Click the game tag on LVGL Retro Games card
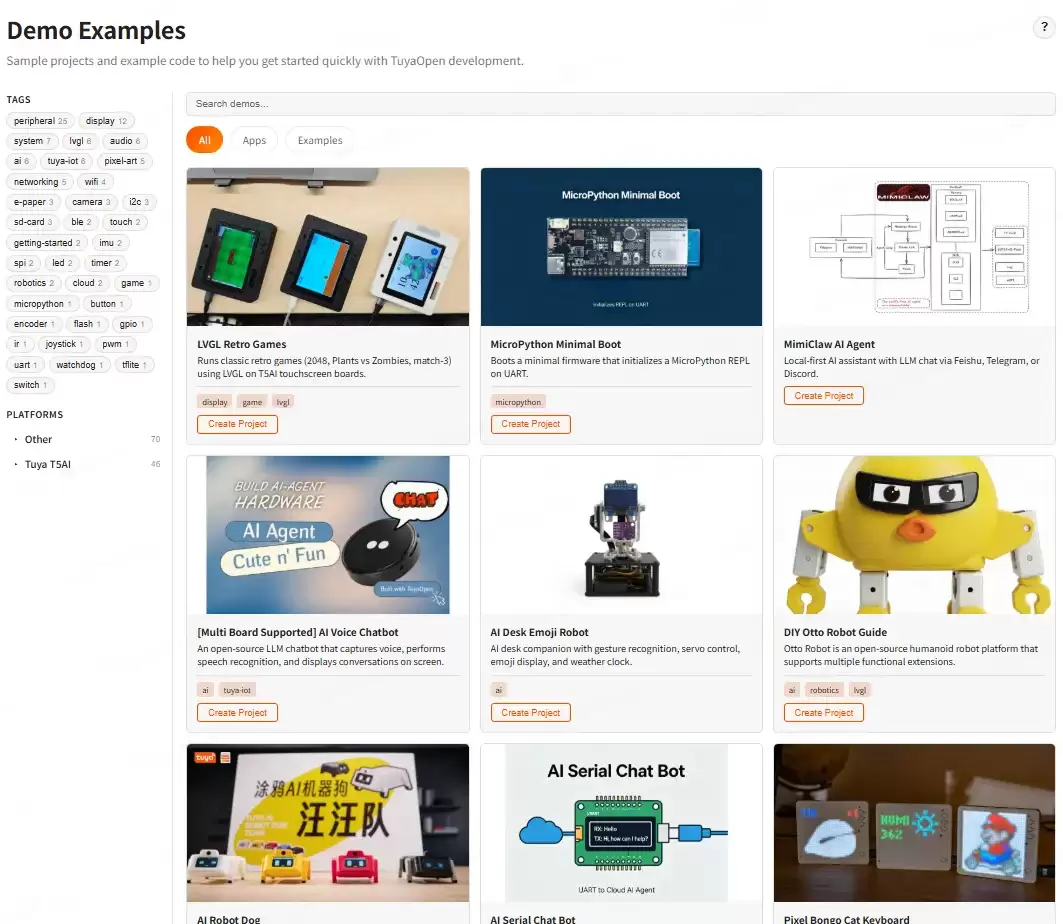1063x924 pixels. click(x=252, y=402)
